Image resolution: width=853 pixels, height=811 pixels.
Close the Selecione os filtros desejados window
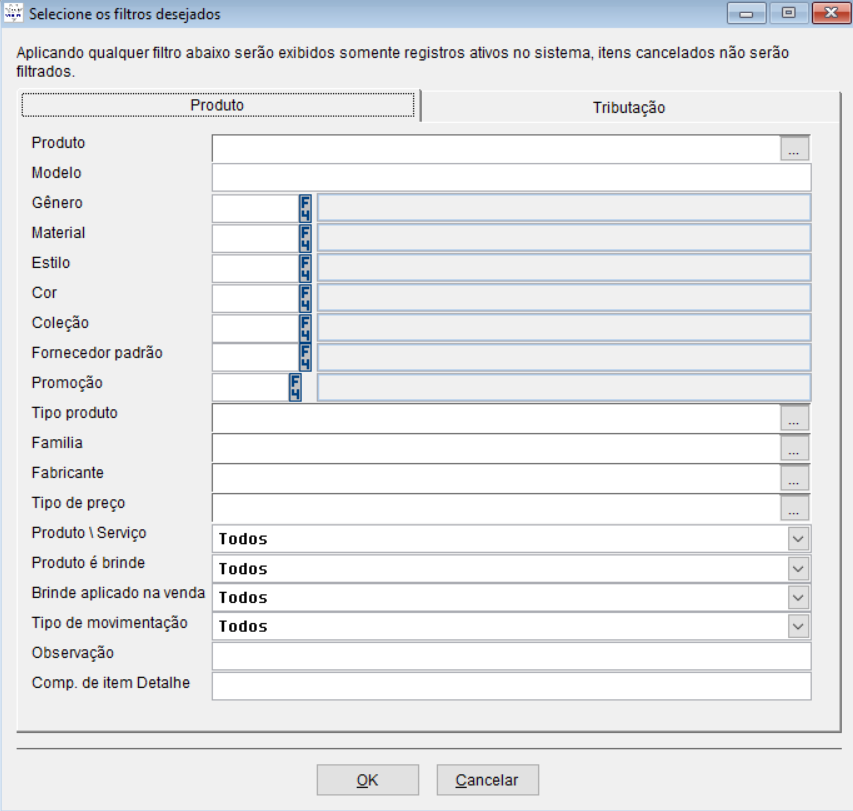[x=831, y=13]
